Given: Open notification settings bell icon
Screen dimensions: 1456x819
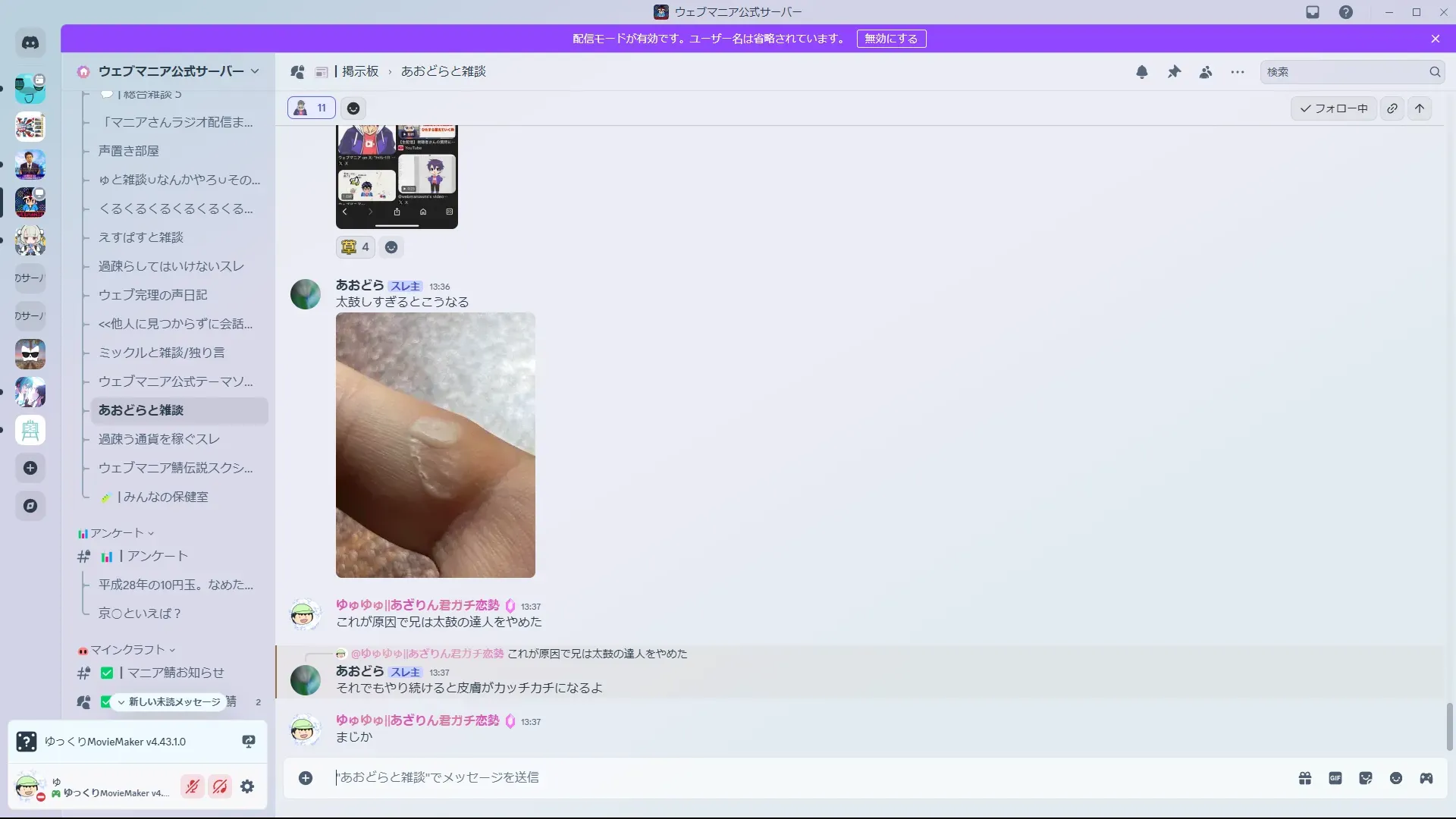Looking at the screenshot, I should point(1141,72).
